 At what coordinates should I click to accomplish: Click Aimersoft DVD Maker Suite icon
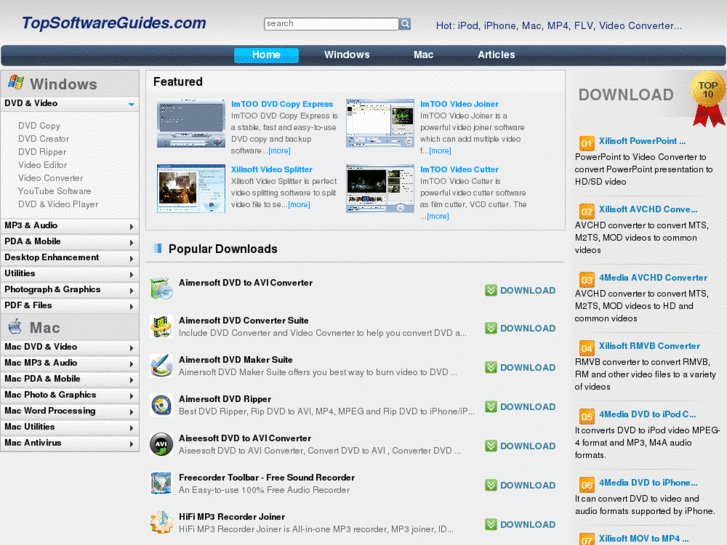pyautogui.click(x=161, y=365)
